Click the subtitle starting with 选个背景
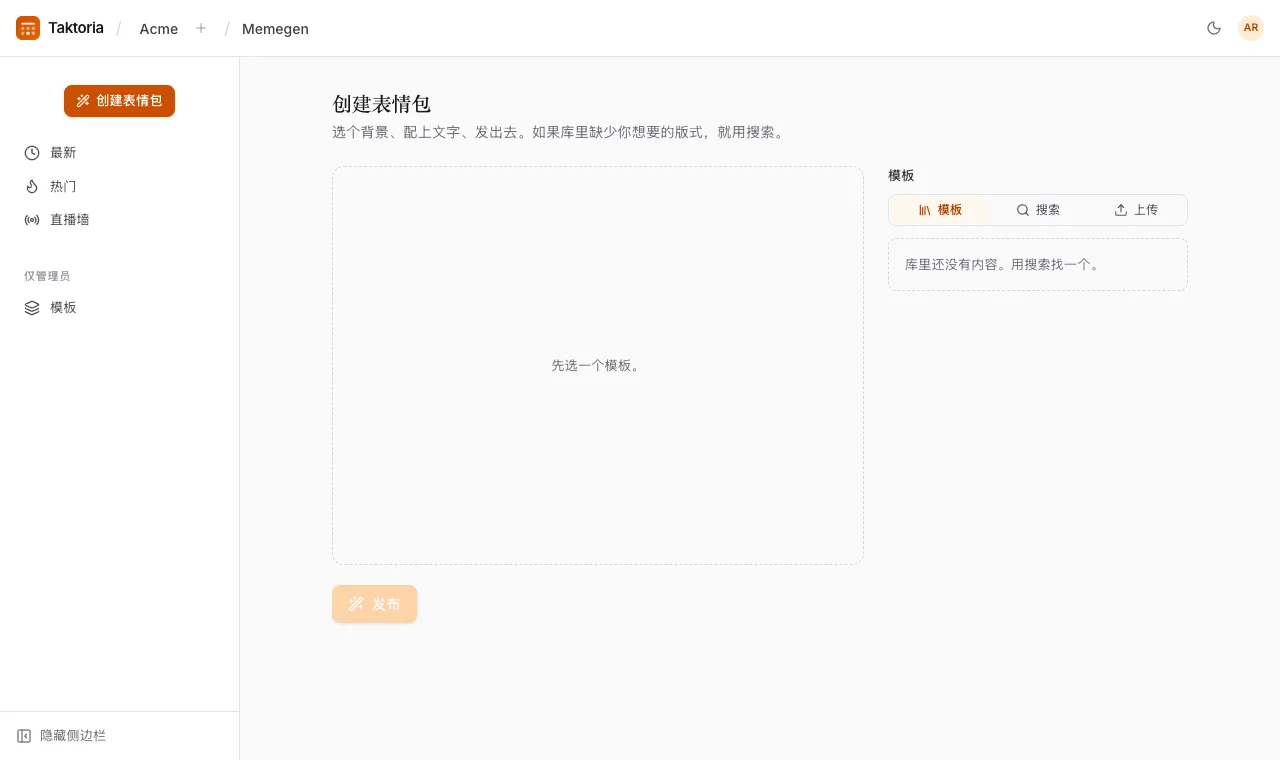Image resolution: width=1280 pixels, height=760 pixels. click(559, 132)
